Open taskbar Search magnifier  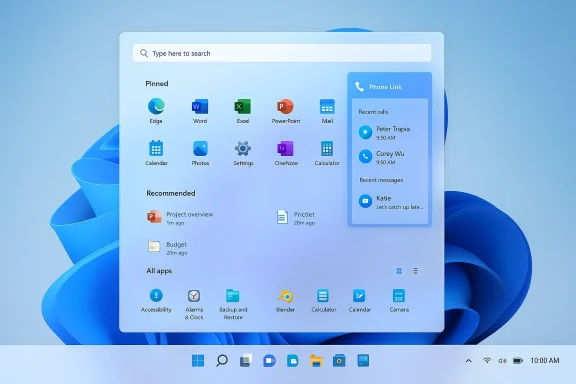point(222,360)
